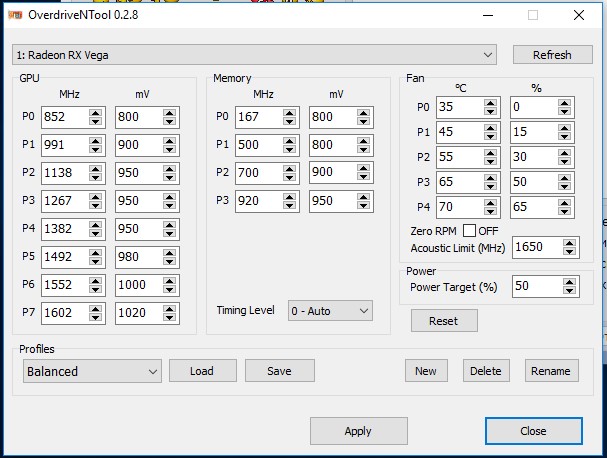Increase GPU P2 mV value with up arrow
Image resolution: width=607 pixels, height=458 pixels.
[169, 168]
